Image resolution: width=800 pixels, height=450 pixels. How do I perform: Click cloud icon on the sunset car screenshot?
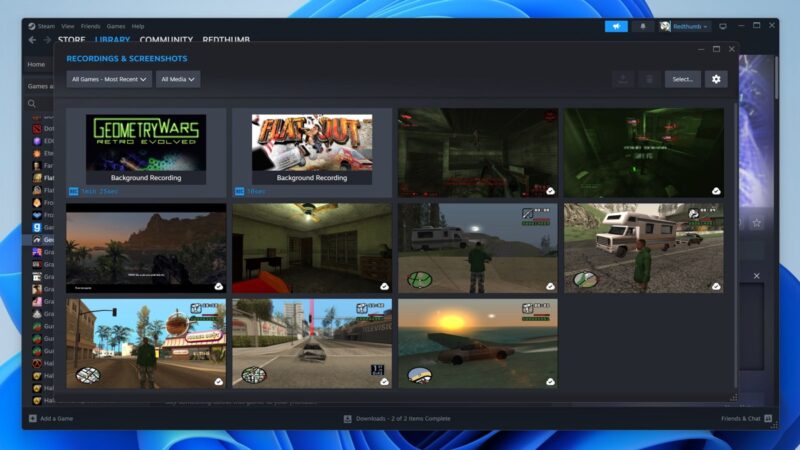550,382
